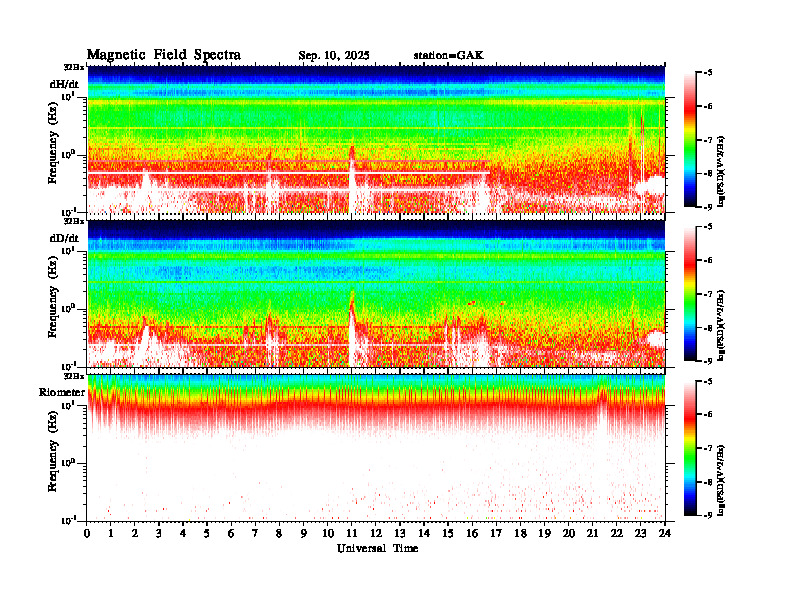Click the "station=GAK" label
This screenshot has height=612, width=792.
[449, 55]
